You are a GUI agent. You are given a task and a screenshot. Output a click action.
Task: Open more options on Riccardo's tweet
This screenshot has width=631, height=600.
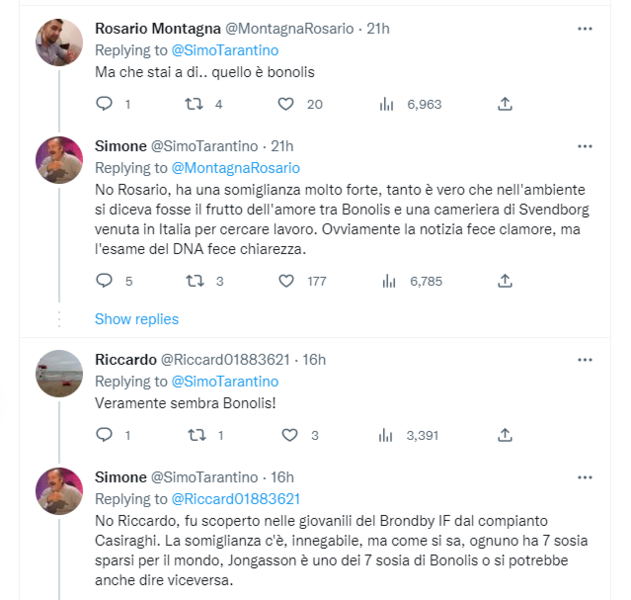pos(585,360)
